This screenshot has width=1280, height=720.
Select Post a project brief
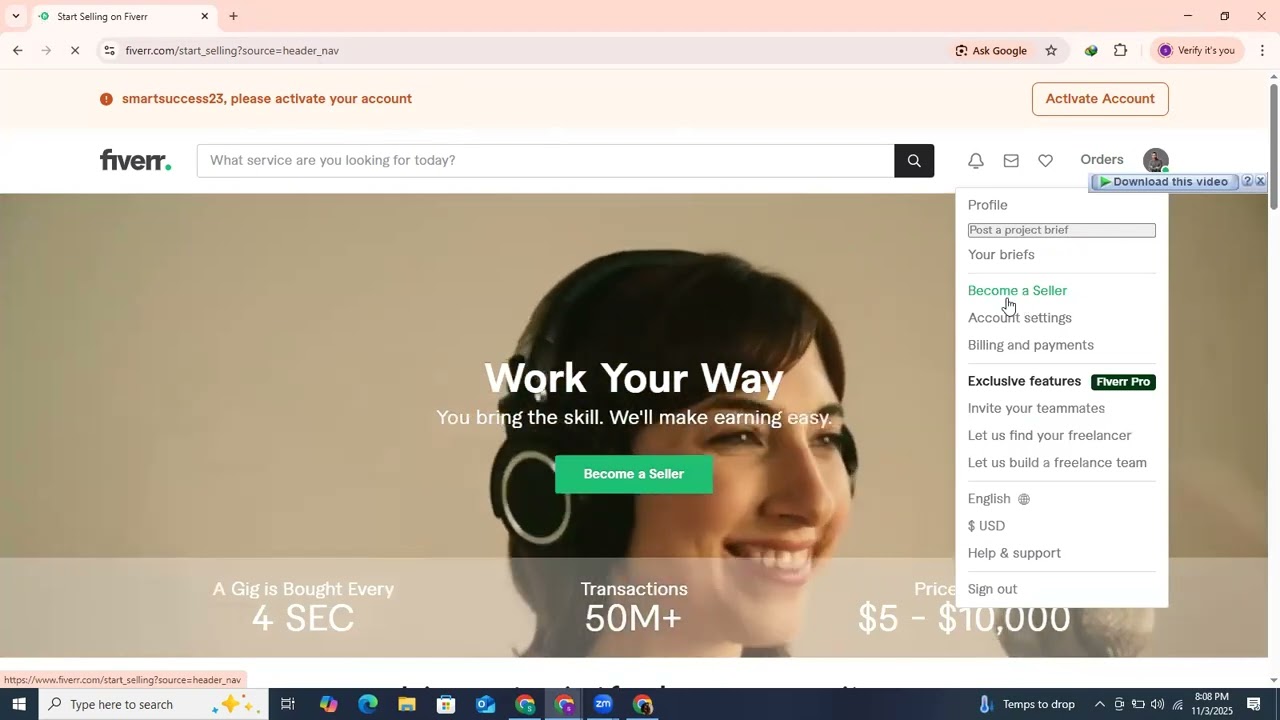[1061, 230]
